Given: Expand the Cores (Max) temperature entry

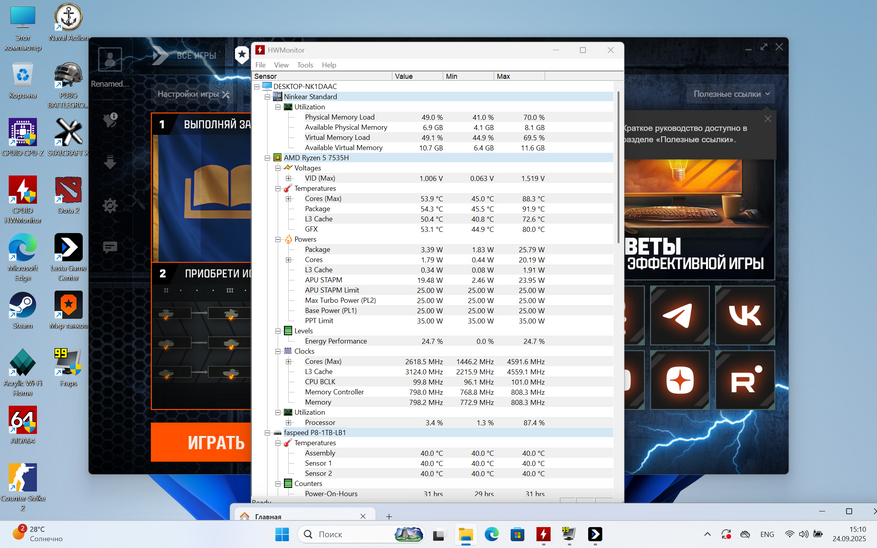Looking at the screenshot, I should point(289,199).
